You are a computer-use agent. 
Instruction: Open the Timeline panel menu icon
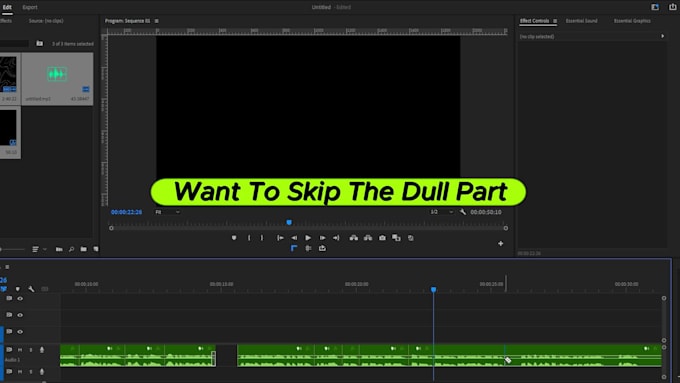click(7, 267)
